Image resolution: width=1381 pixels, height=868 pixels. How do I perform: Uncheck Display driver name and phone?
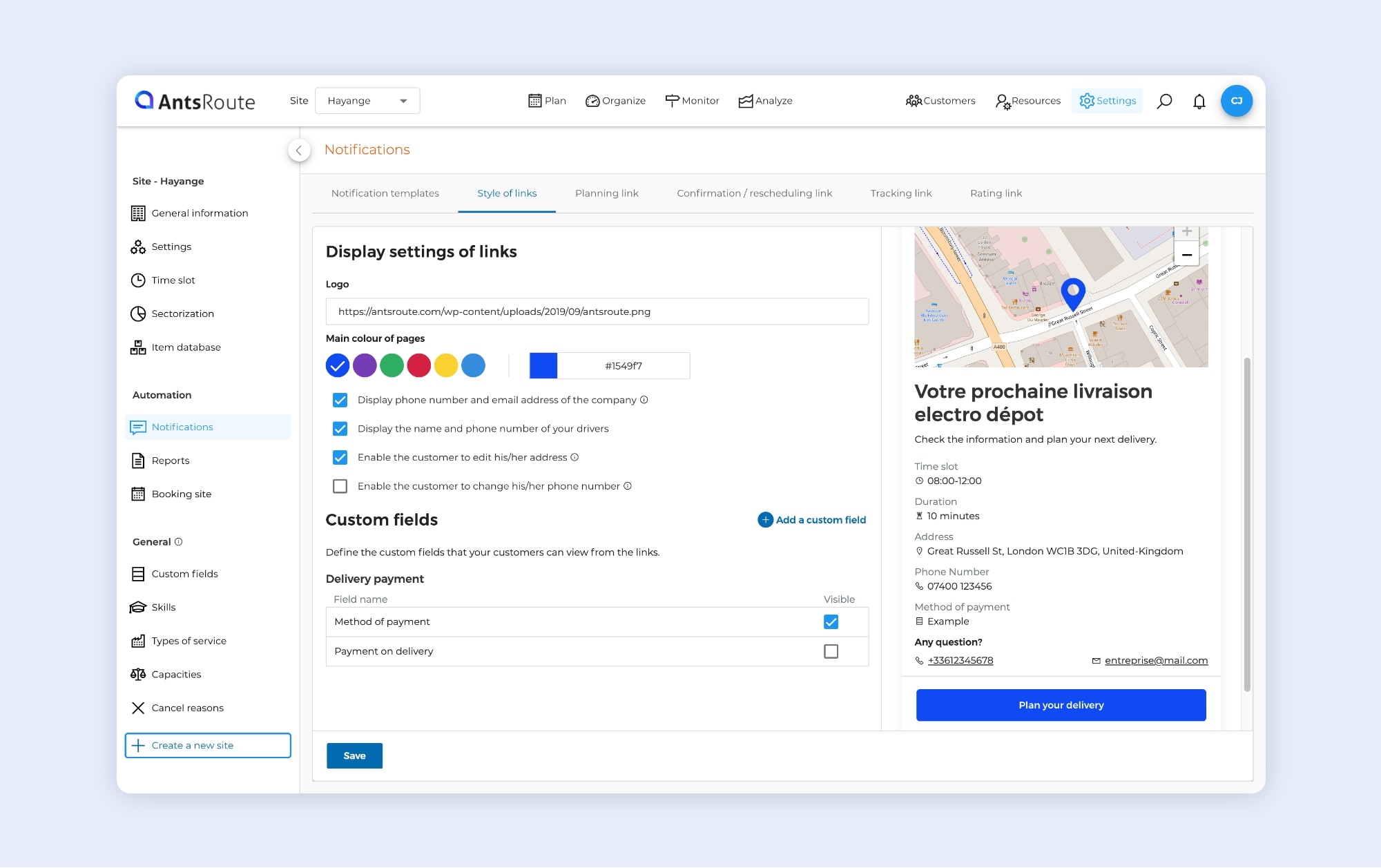(x=340, y=429)
